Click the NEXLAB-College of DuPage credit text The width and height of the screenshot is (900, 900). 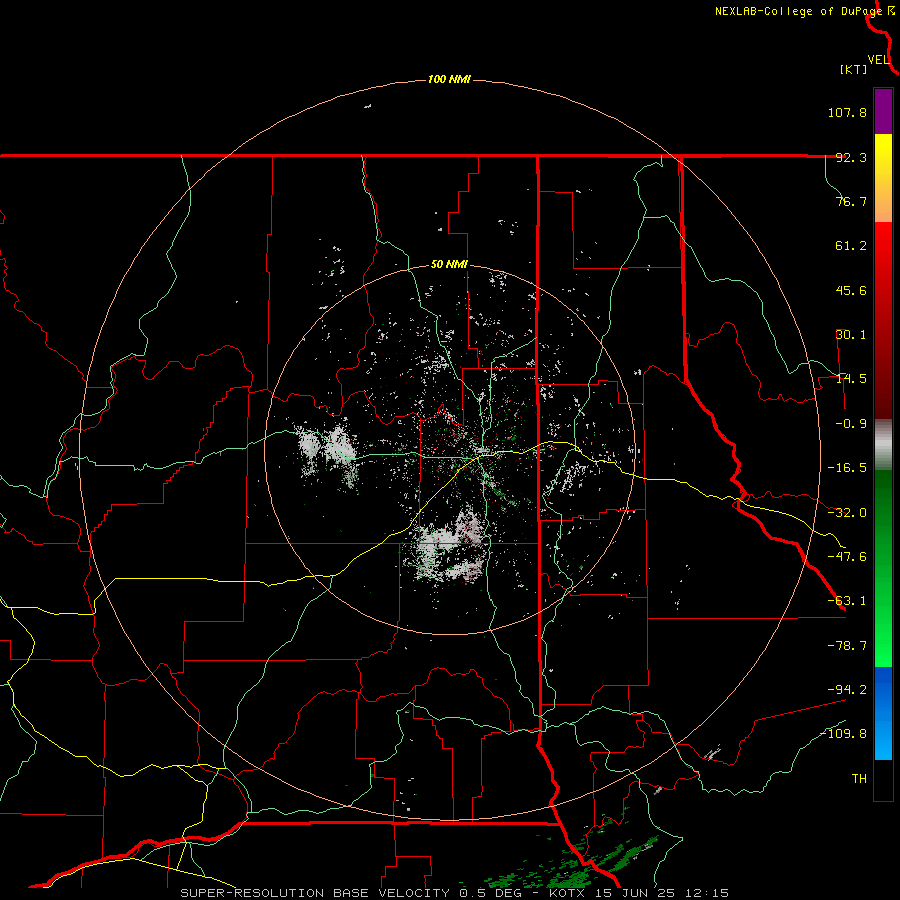[798, 11]
